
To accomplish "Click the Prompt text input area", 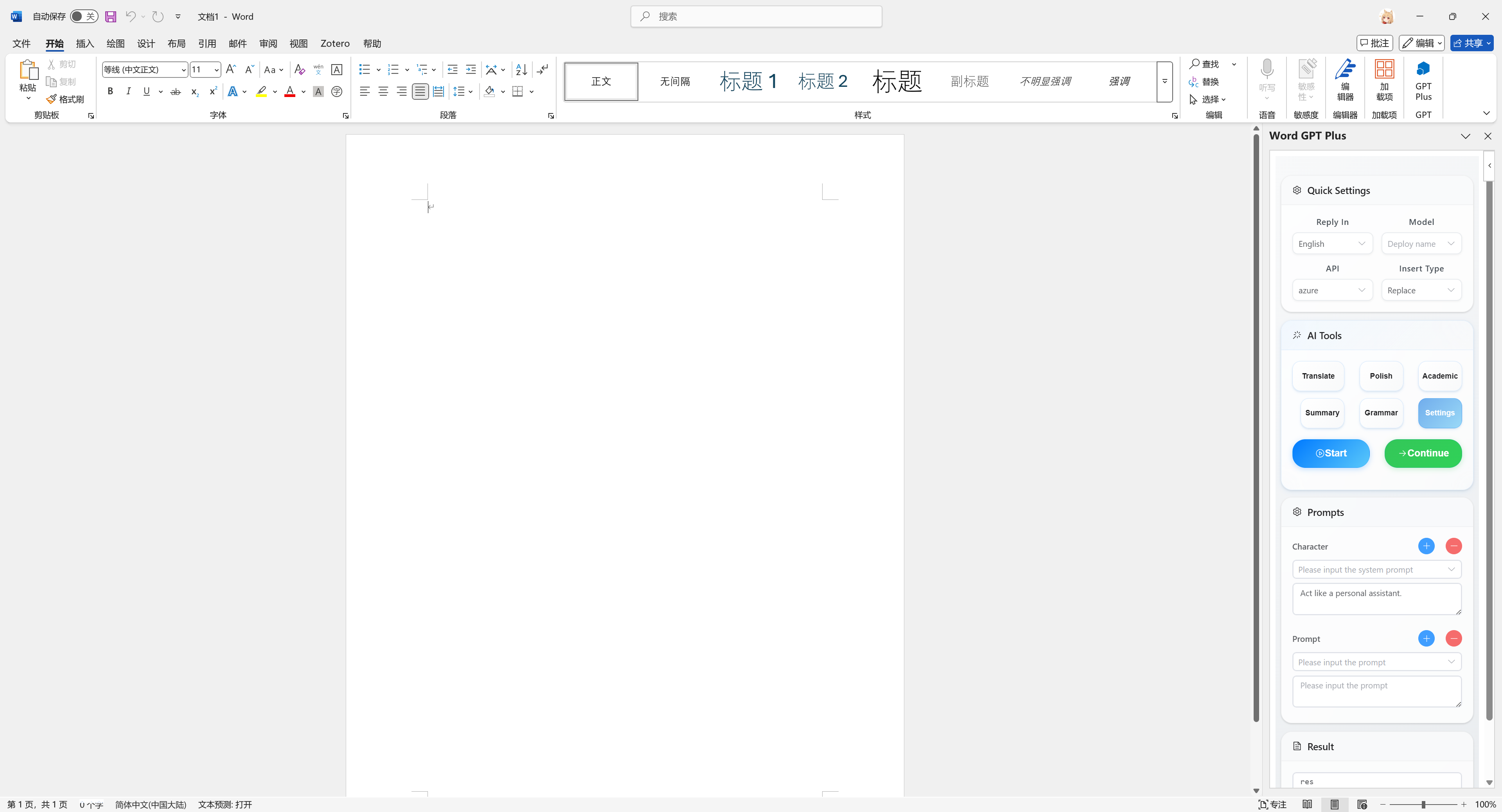I will [x=1376, y=692].
